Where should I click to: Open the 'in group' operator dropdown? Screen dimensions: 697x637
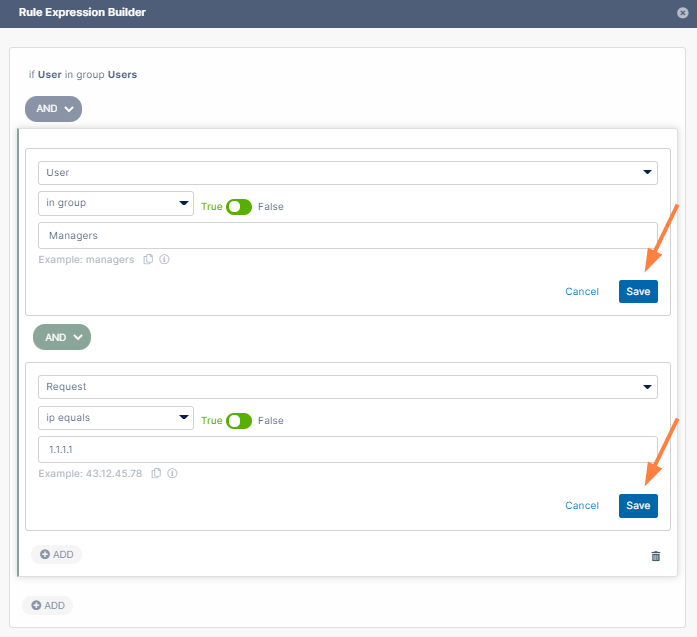click(116, 204)
